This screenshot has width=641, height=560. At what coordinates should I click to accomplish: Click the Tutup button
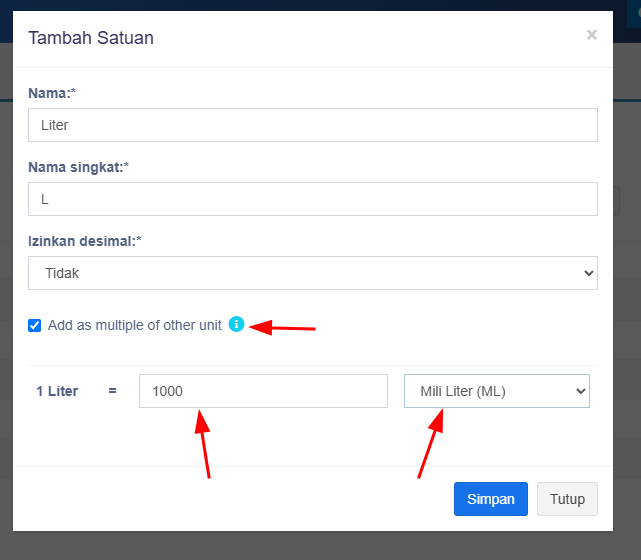pyautogui.click(x=567, y=499)
